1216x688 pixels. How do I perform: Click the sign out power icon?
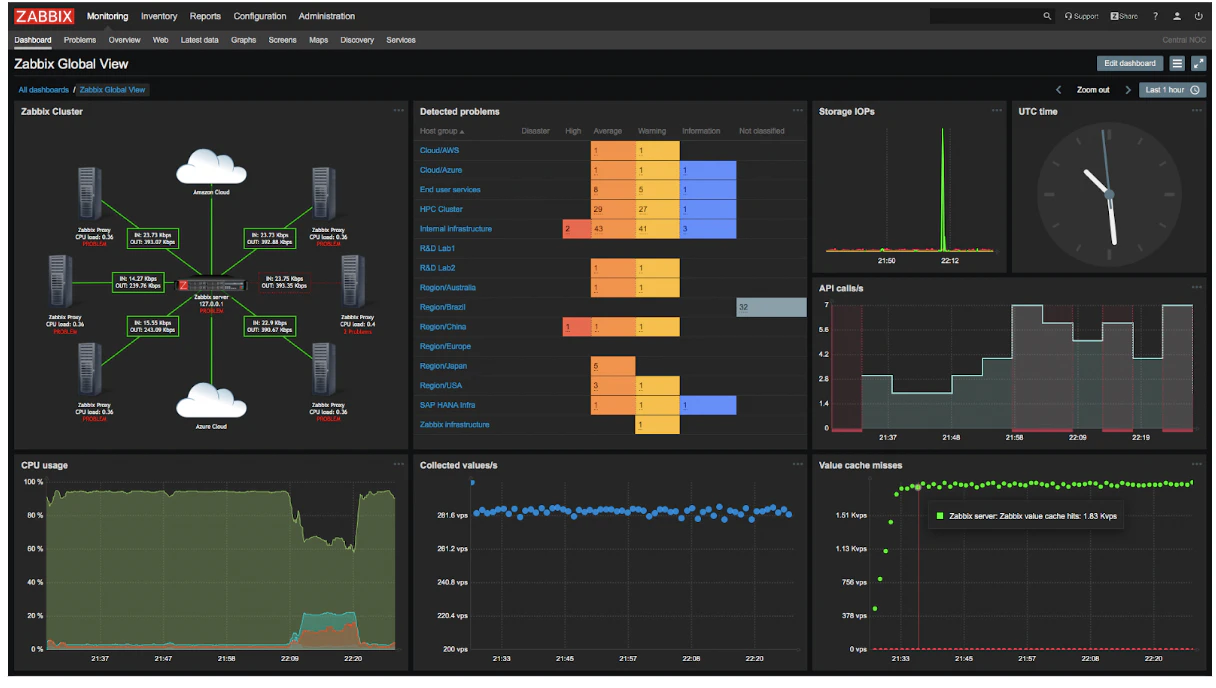click(1199, 16)
